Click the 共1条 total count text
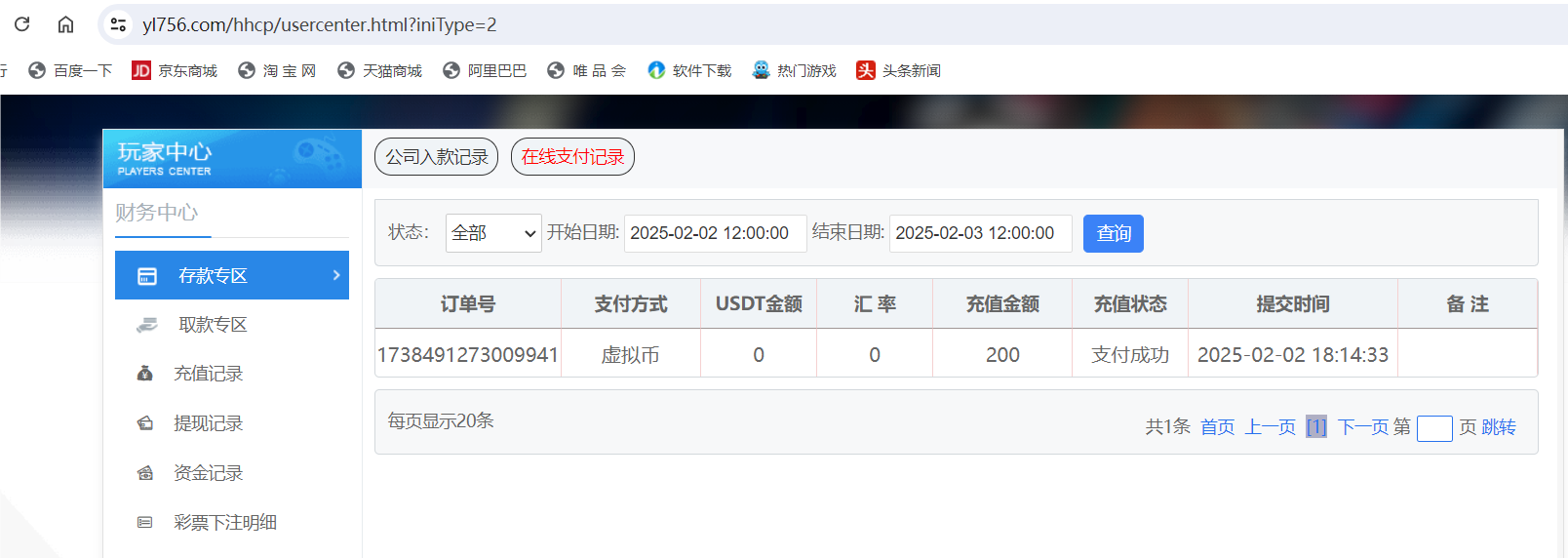The image size is (1568, 558). [x=1167, y=427]
